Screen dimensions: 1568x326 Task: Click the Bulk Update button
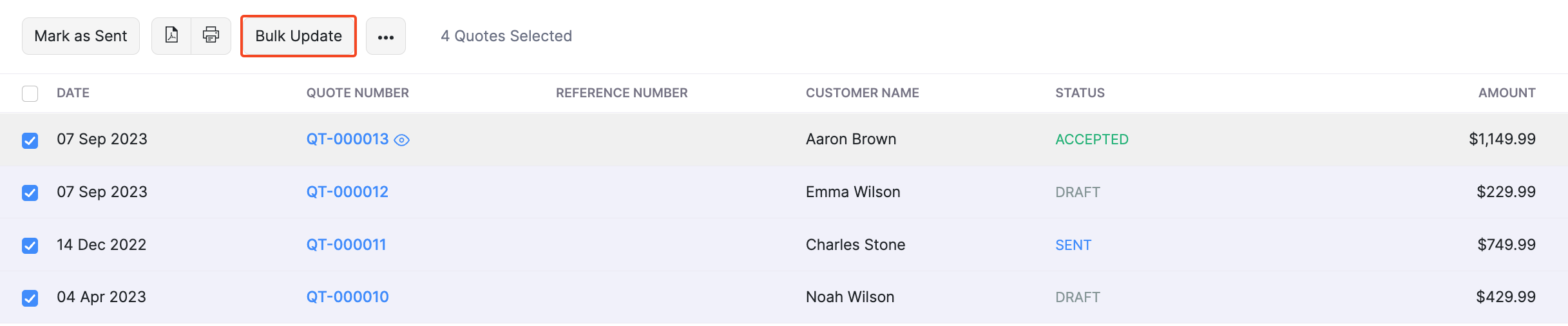[x=298, y=36]
